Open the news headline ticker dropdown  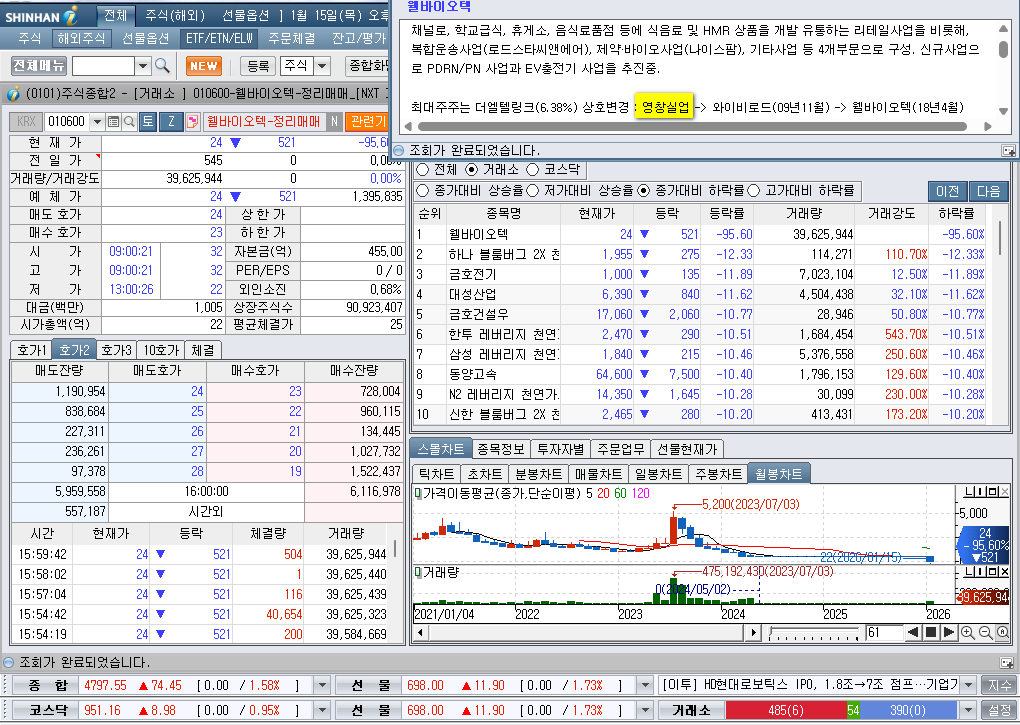tap(969, 685)
